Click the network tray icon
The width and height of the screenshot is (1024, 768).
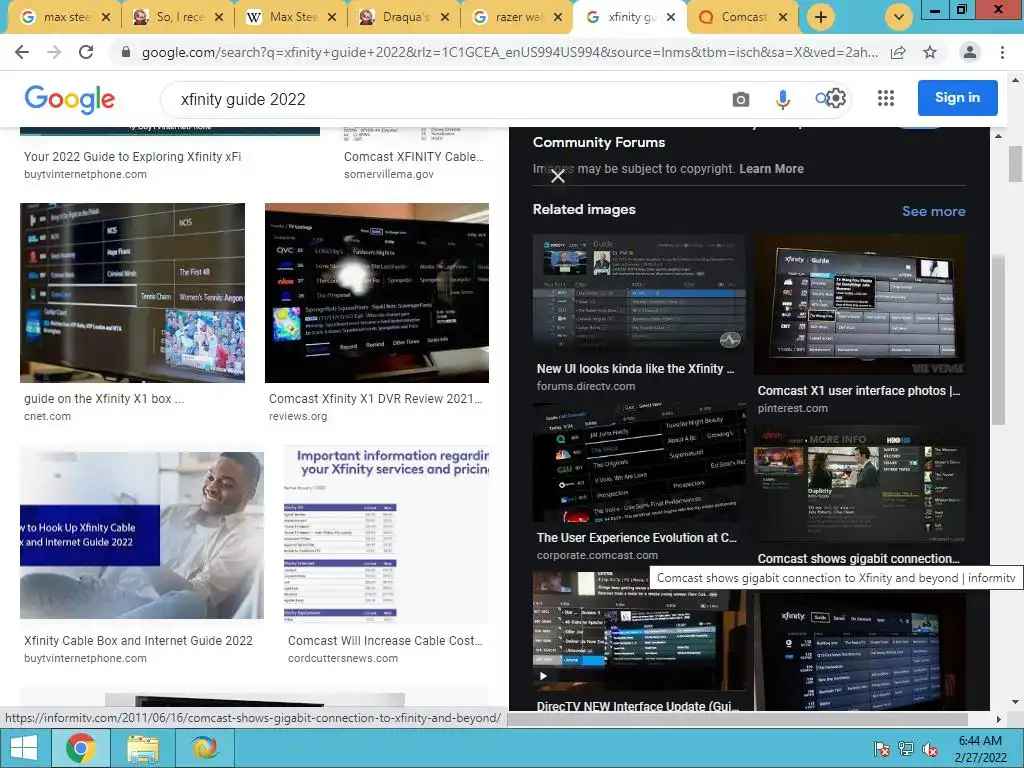(906, 748)
